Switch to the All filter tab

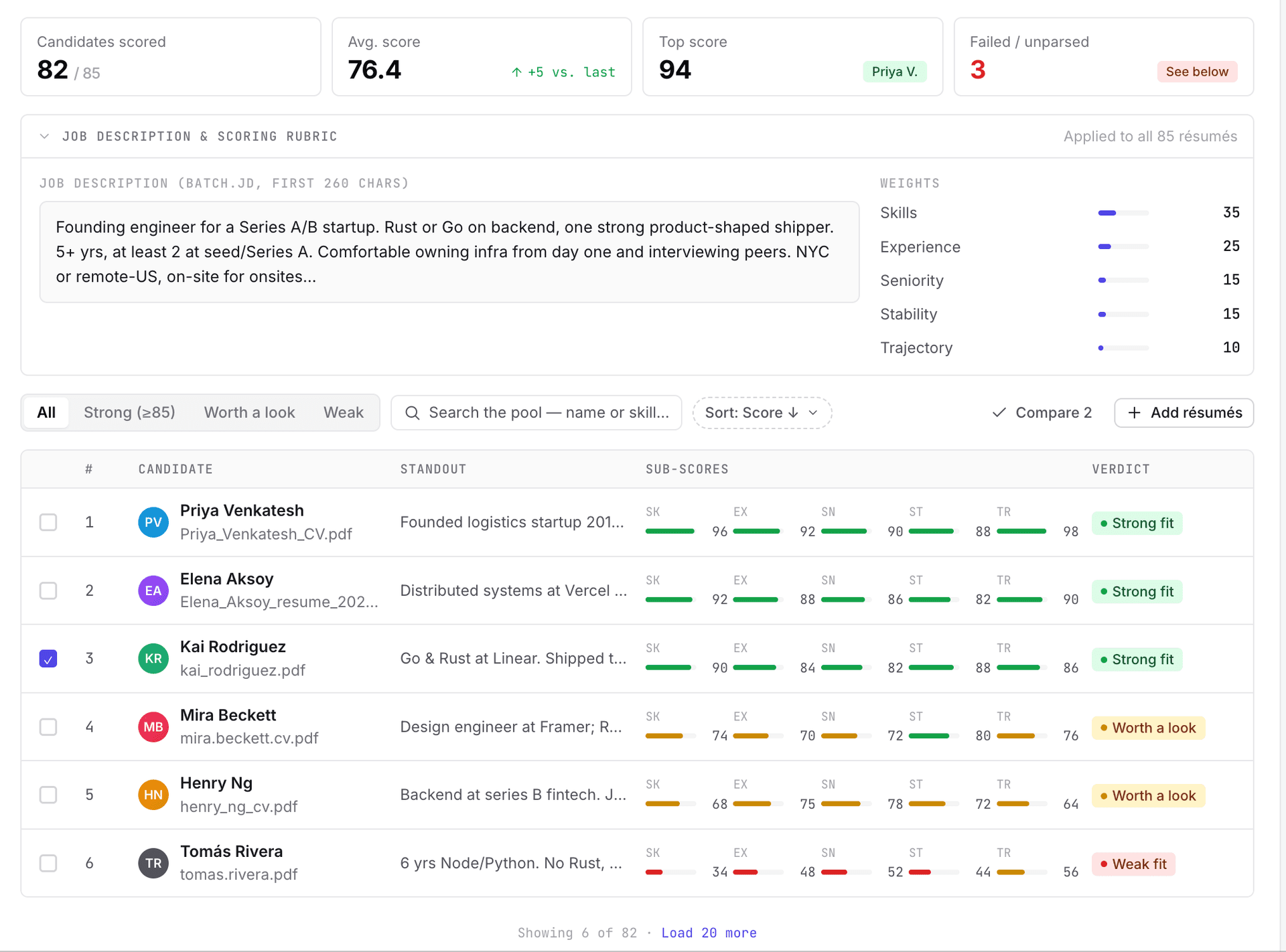[x=46, y=413]
